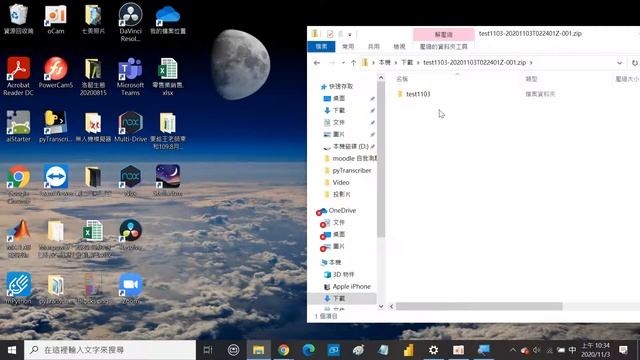
Task: Open the clock and date in taskbar
Action: [x=596, y=350]
